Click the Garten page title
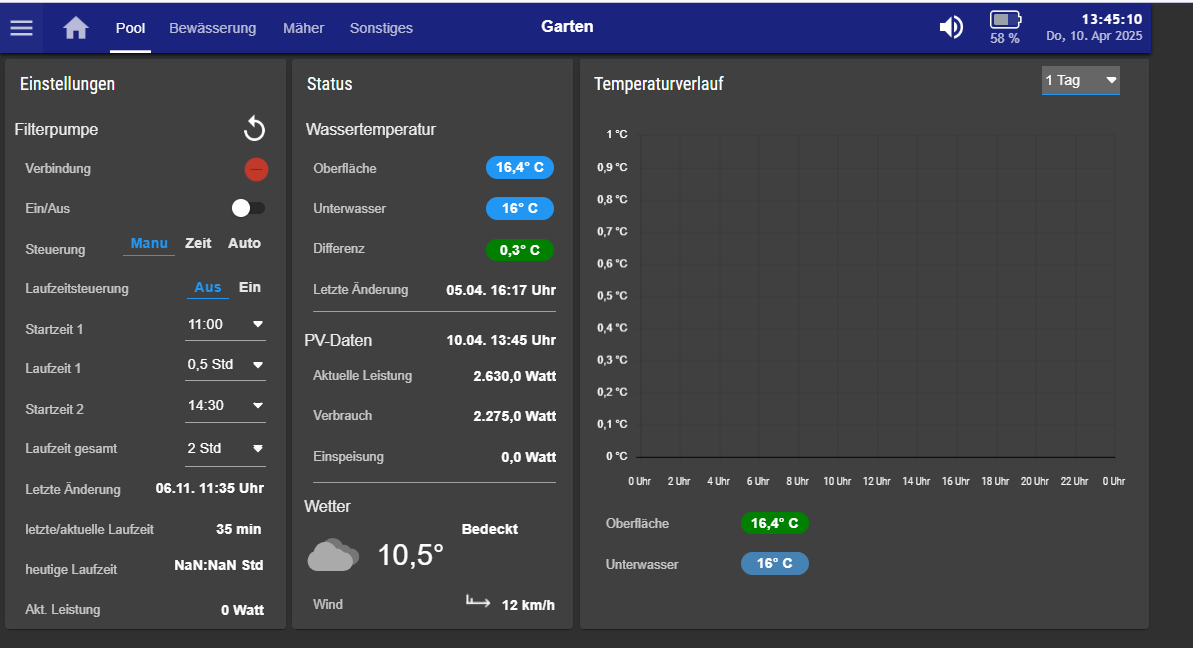 567,27
